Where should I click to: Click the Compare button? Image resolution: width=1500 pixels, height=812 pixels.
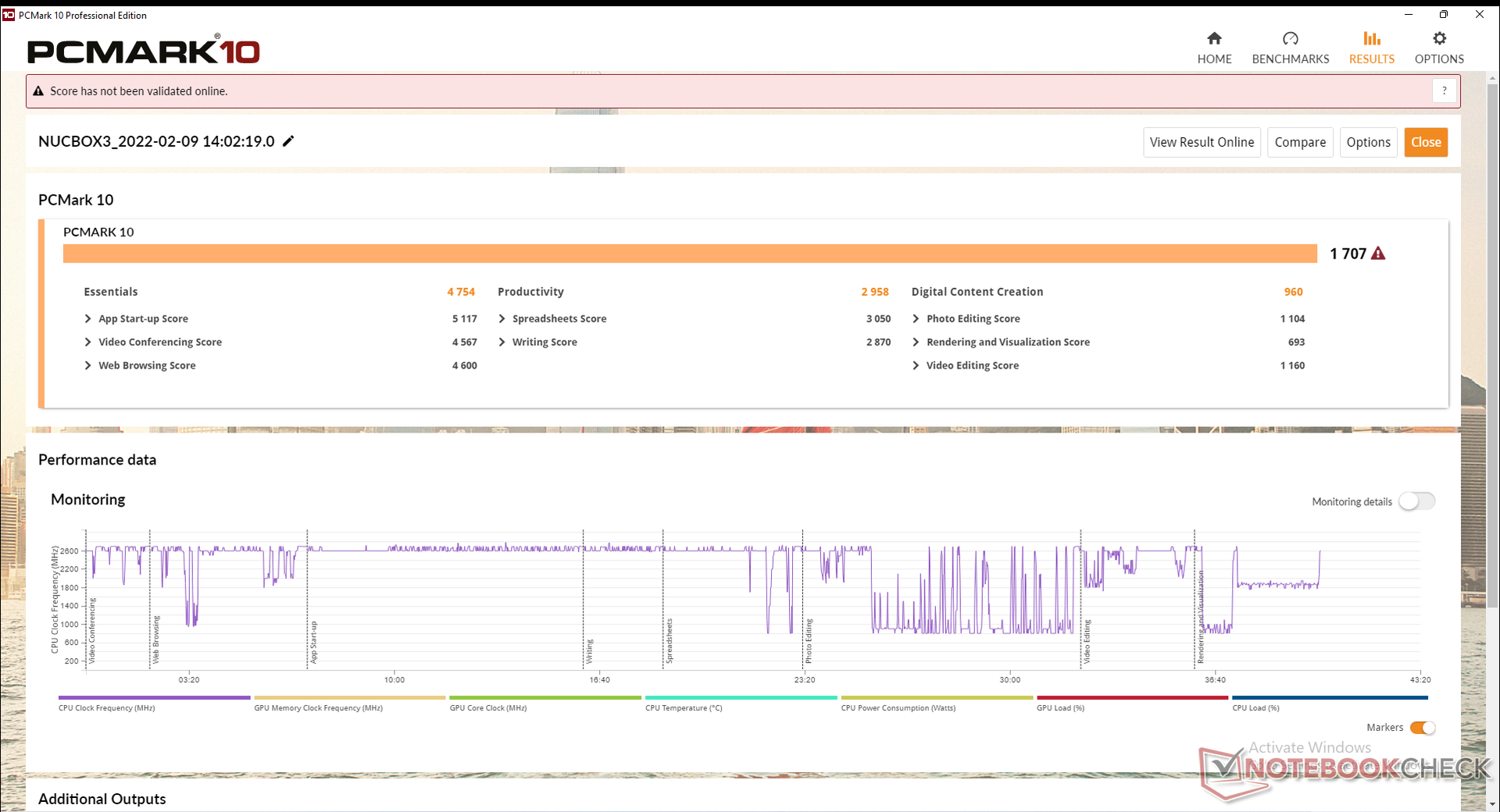1300,142
